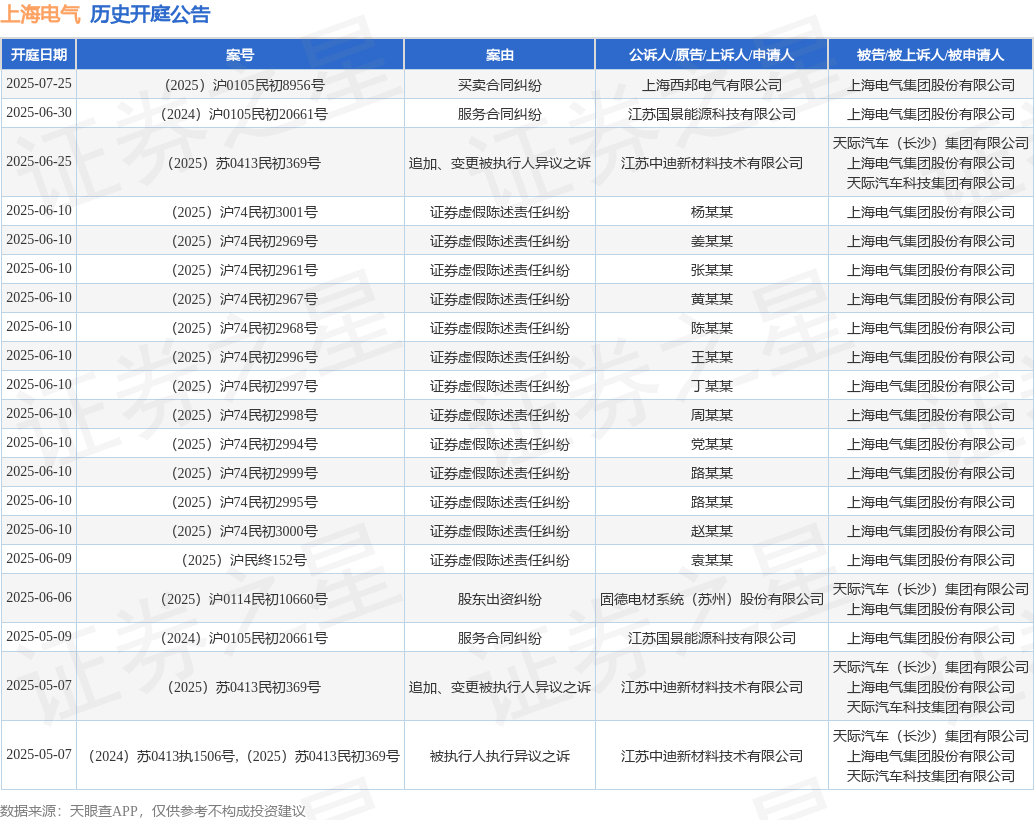The image size is (1034, 820).
Task: Select case number (2025)沪74民初2995号
Action: pyautogui.click(x=244, y=503)
